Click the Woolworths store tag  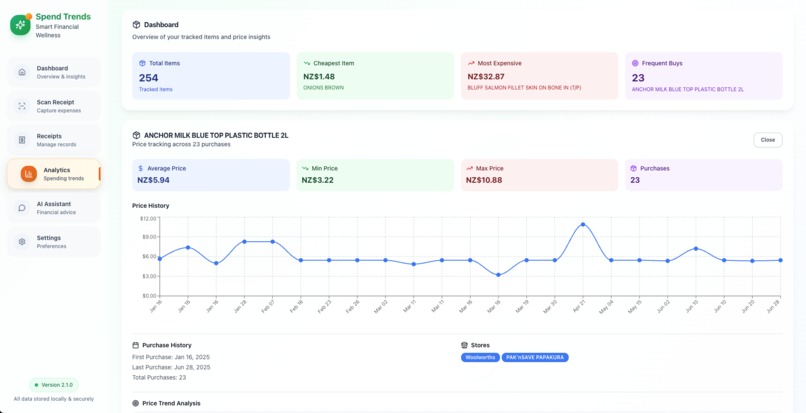(480, 357)
